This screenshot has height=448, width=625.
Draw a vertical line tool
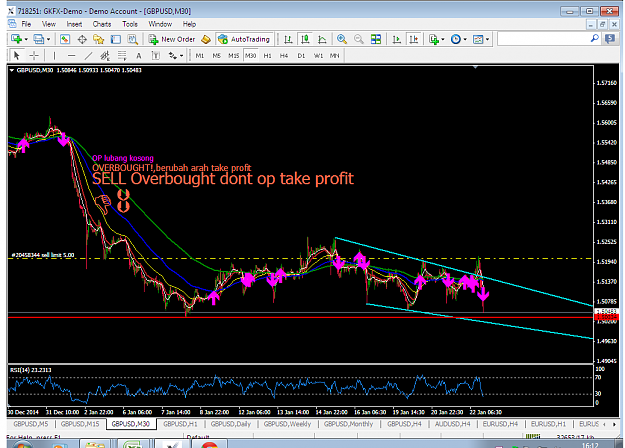click(54, 55)
